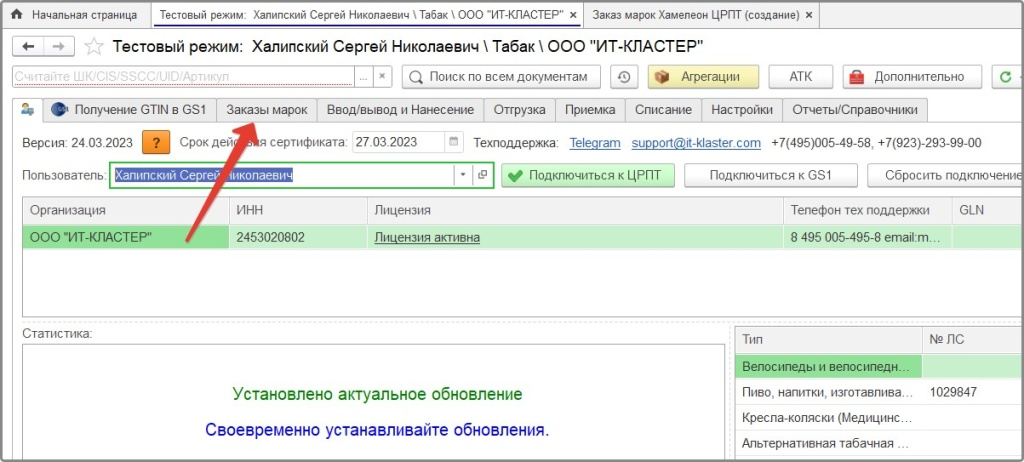Click the certificate date field 27.03.2023
The height and width of the screenshot is (462, 1024).
pyautogui.click(x=398, y=142)
